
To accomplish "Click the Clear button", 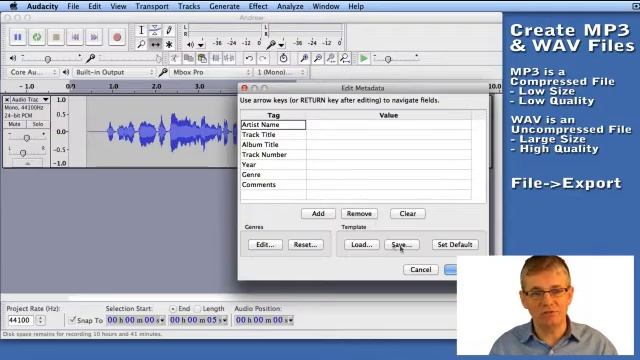I will click(x=407, y=213).
